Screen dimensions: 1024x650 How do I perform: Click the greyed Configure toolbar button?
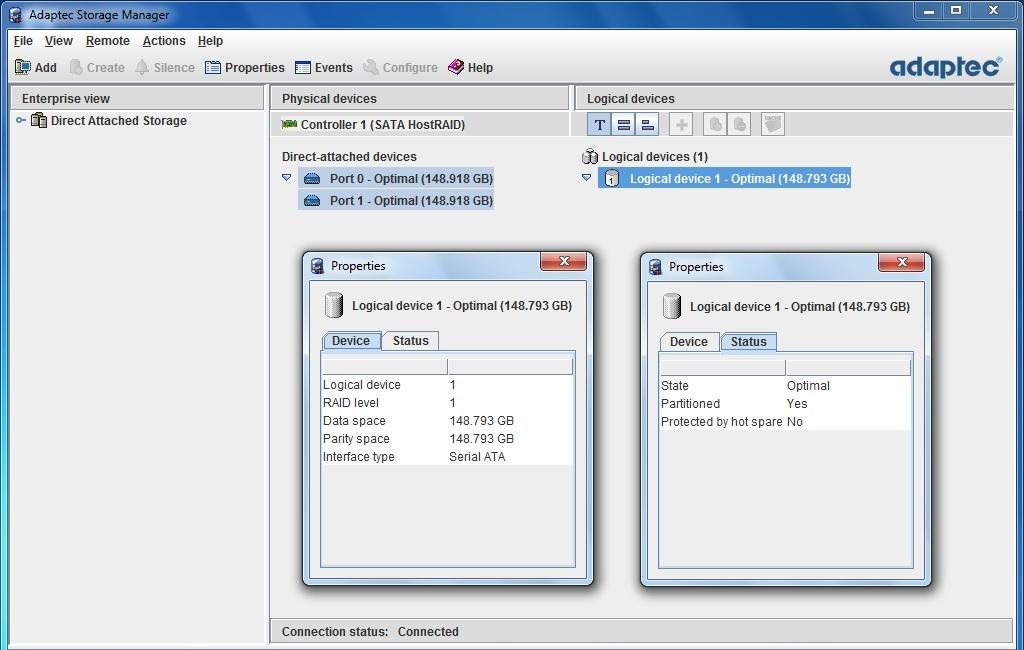(x=400, y=67)
